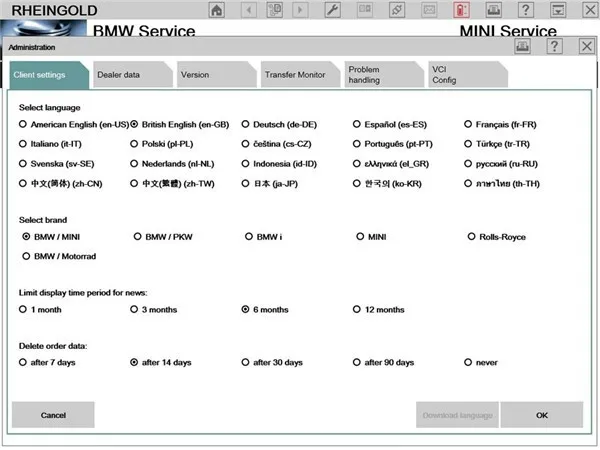This screenshot has width=600, height=450.
Task: Open the Problem handling tab
Action: pyautogui.click(x=384, y=75)
